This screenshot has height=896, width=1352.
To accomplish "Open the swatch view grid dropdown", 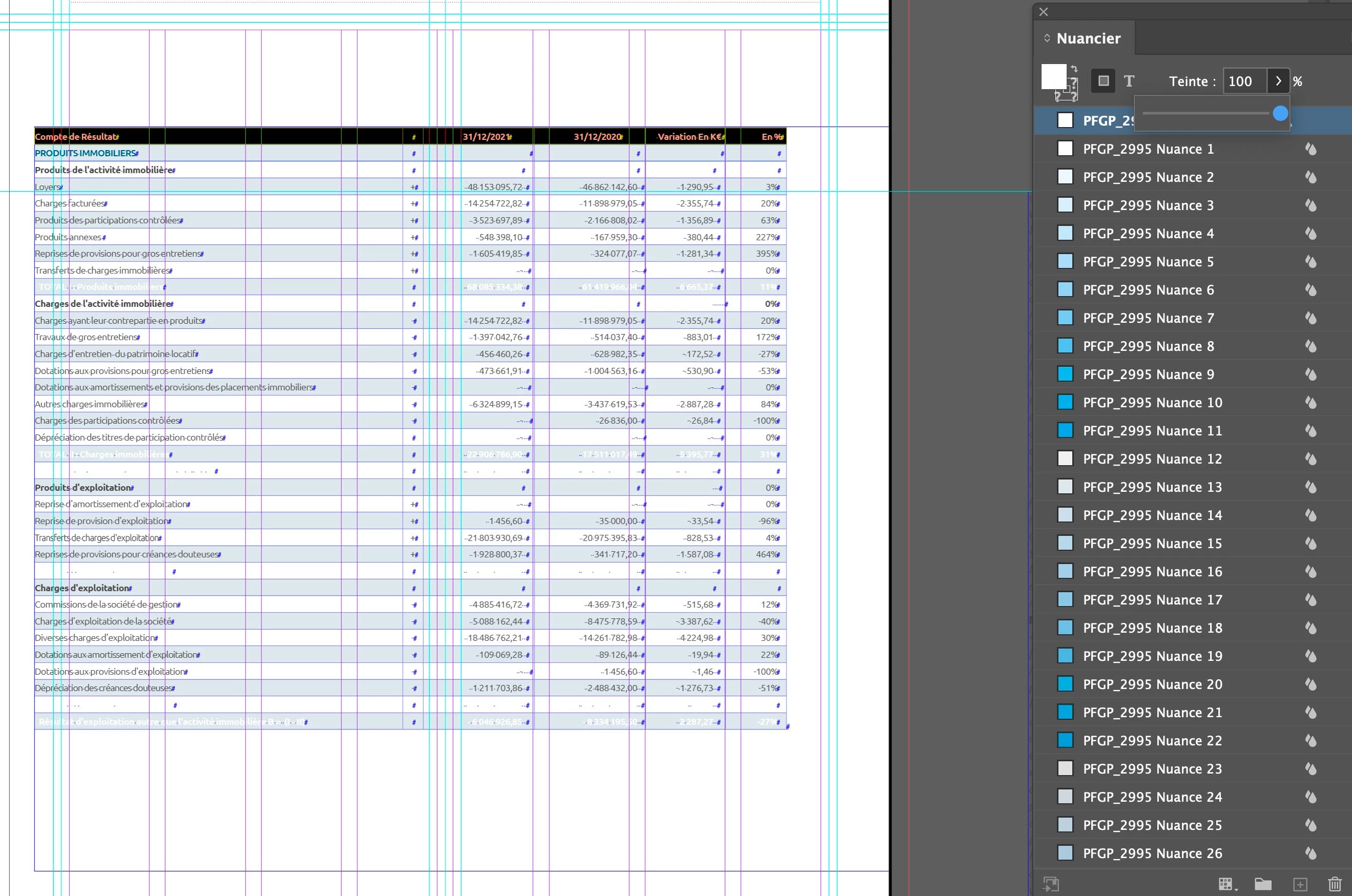I will coord(1228,884).
